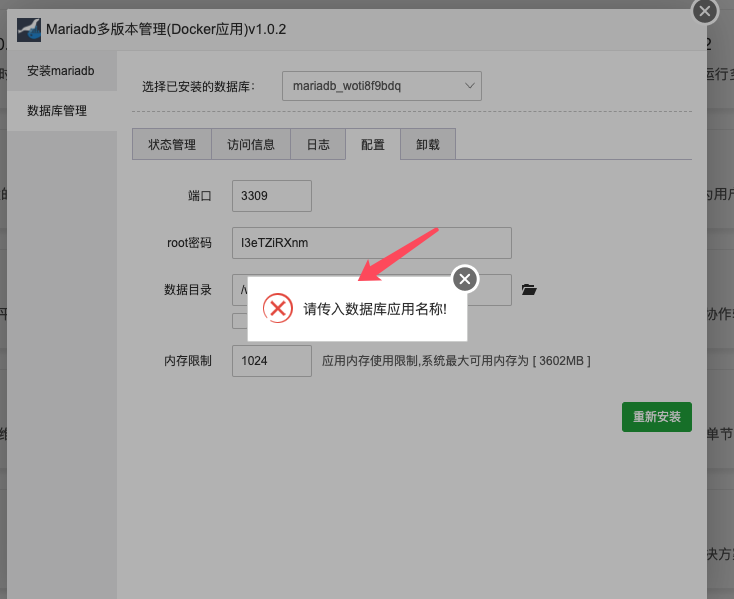Click the error text 请传入数据库应用名称!
Screen dimensions: 734x599
coord(375,309)
